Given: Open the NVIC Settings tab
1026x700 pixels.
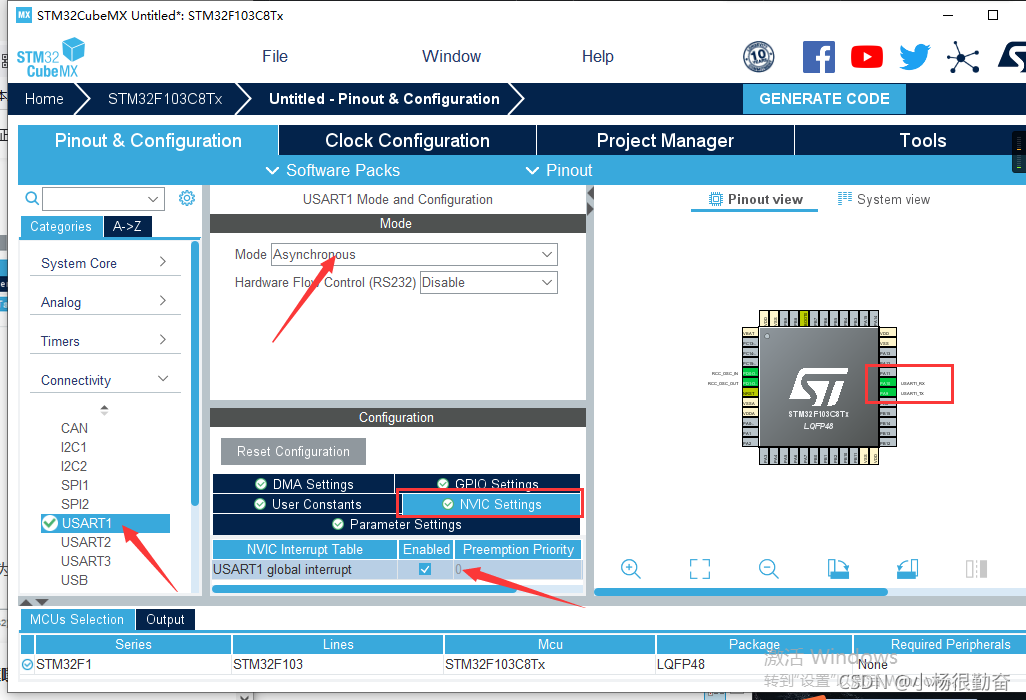Looking at the screenshot, I should coord(491,504).
